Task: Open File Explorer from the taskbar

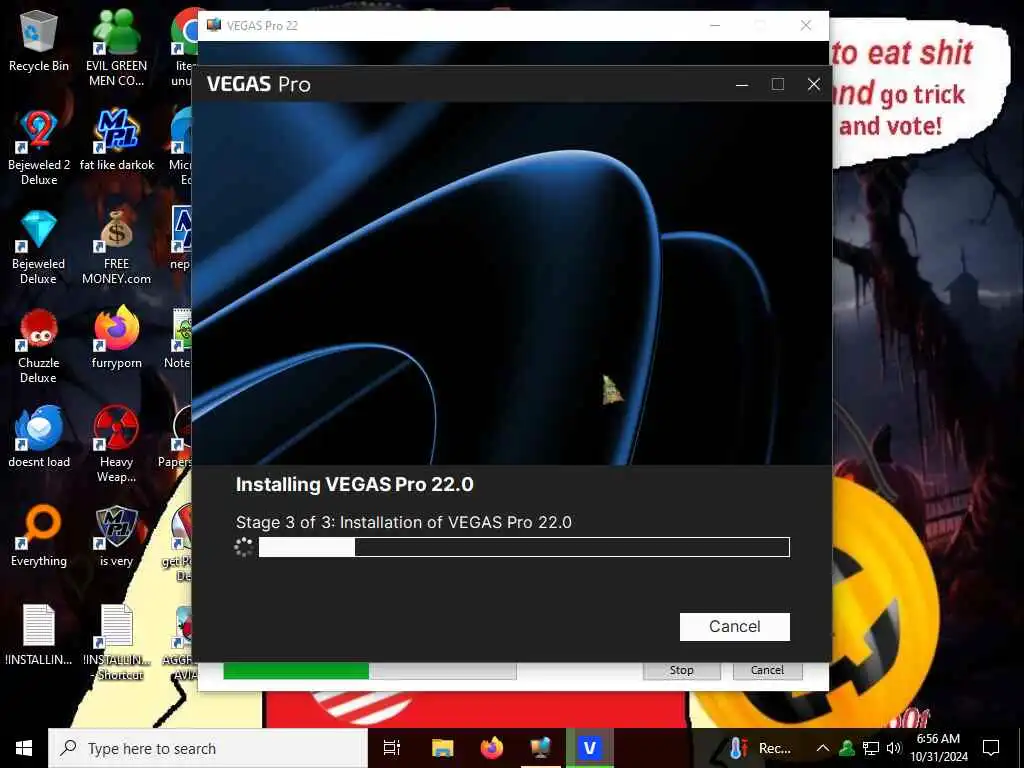Action: 443,748
